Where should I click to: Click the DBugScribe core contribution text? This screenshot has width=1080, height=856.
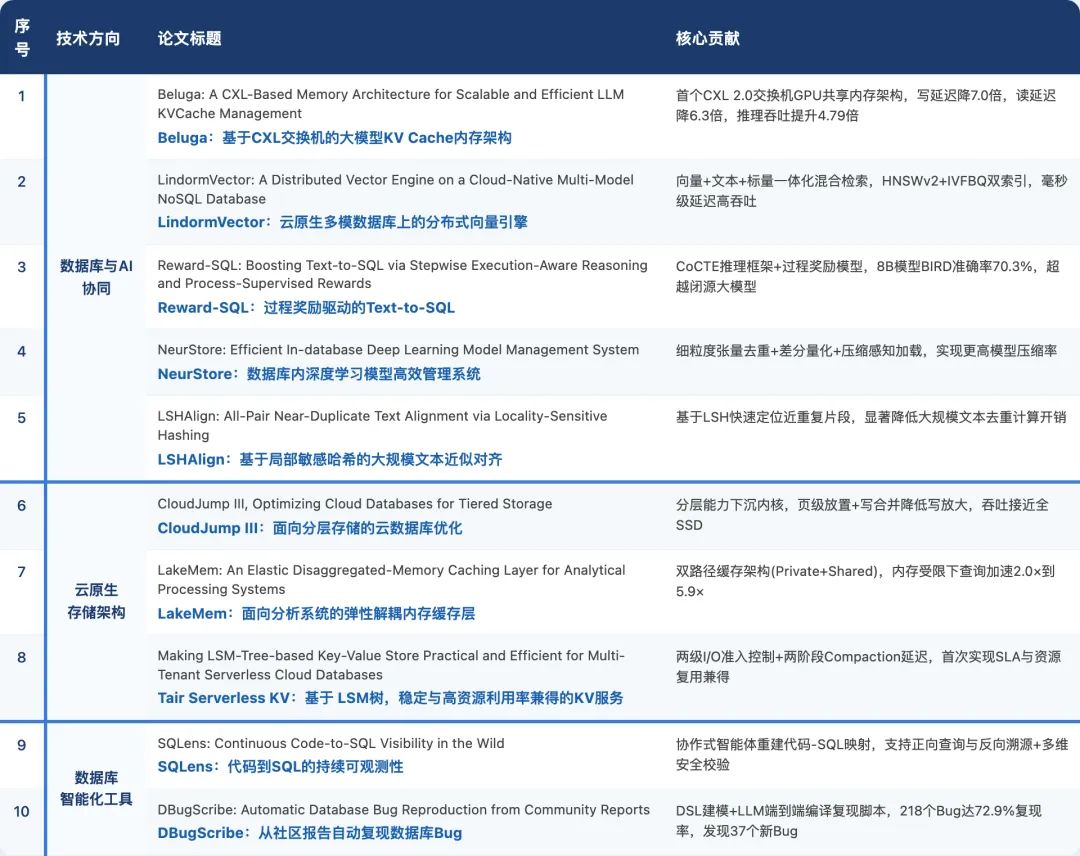pyautogui.click(x=858, y=821)
